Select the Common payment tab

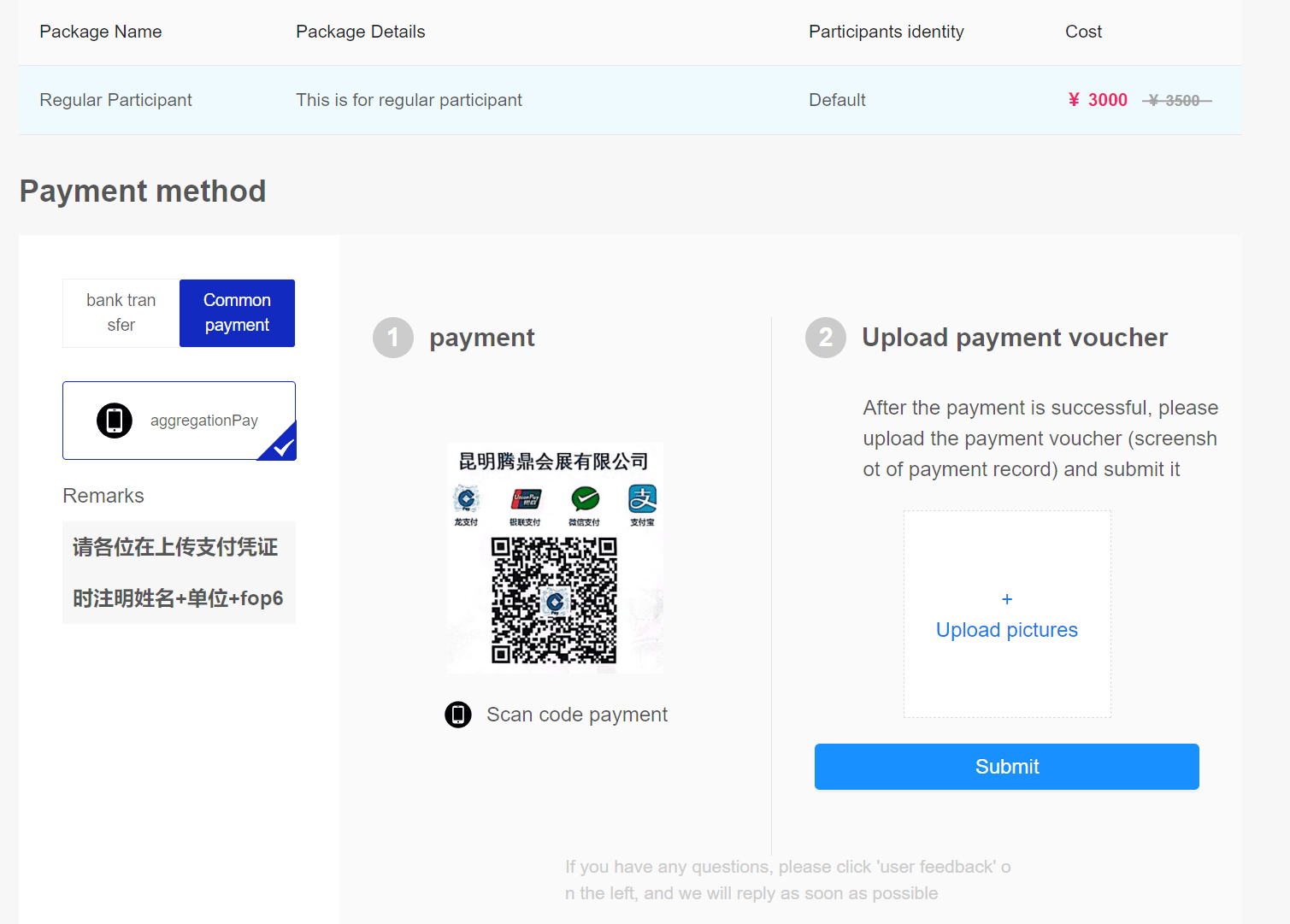(x=237, y=313)
